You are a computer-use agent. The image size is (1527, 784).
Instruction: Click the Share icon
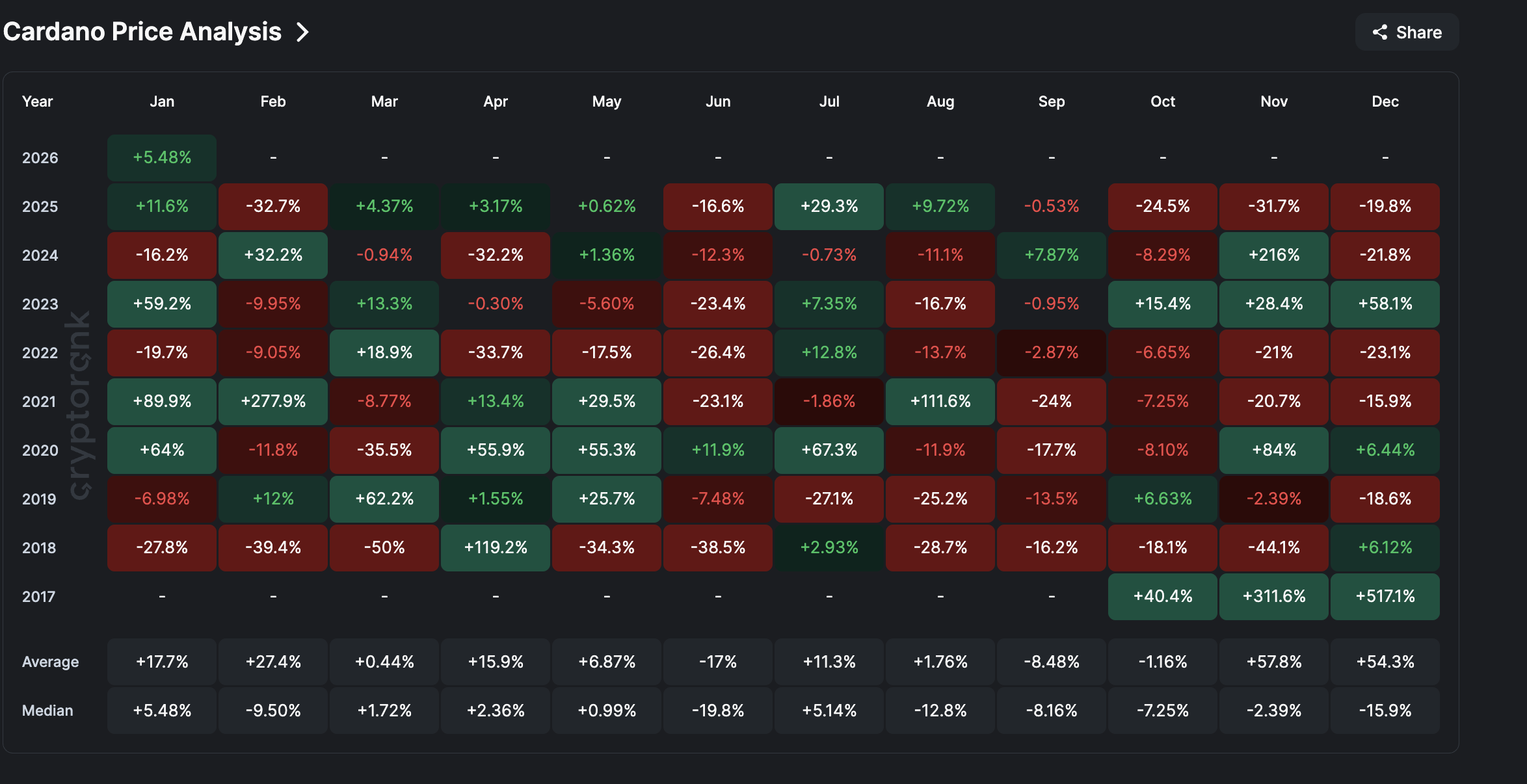1381,31
